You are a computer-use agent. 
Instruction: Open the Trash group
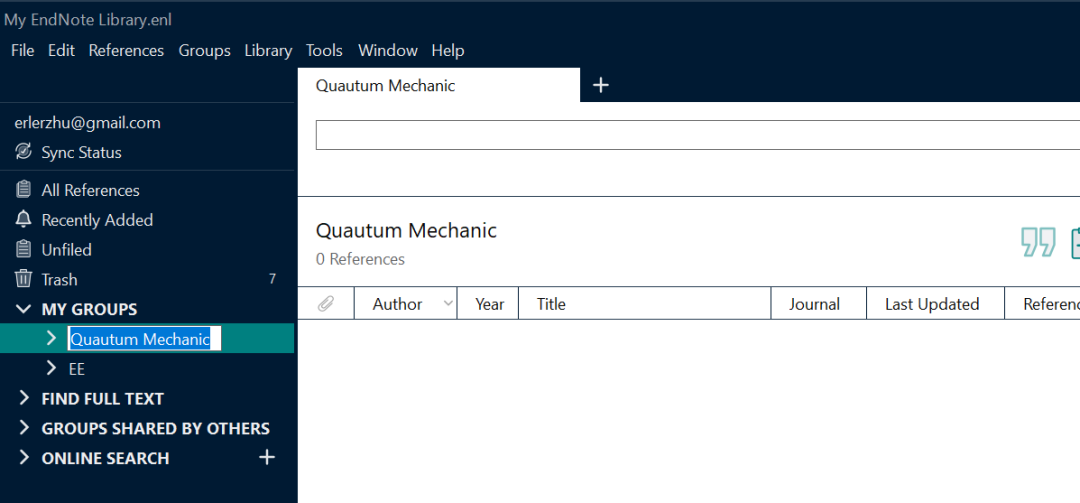pyautogui.click(x=59, y=280)
